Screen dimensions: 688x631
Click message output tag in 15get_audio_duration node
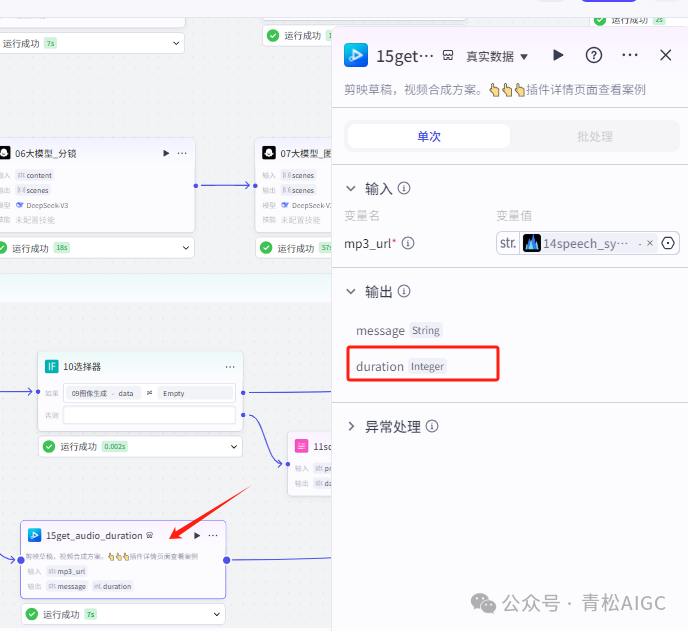click(67, 586)
